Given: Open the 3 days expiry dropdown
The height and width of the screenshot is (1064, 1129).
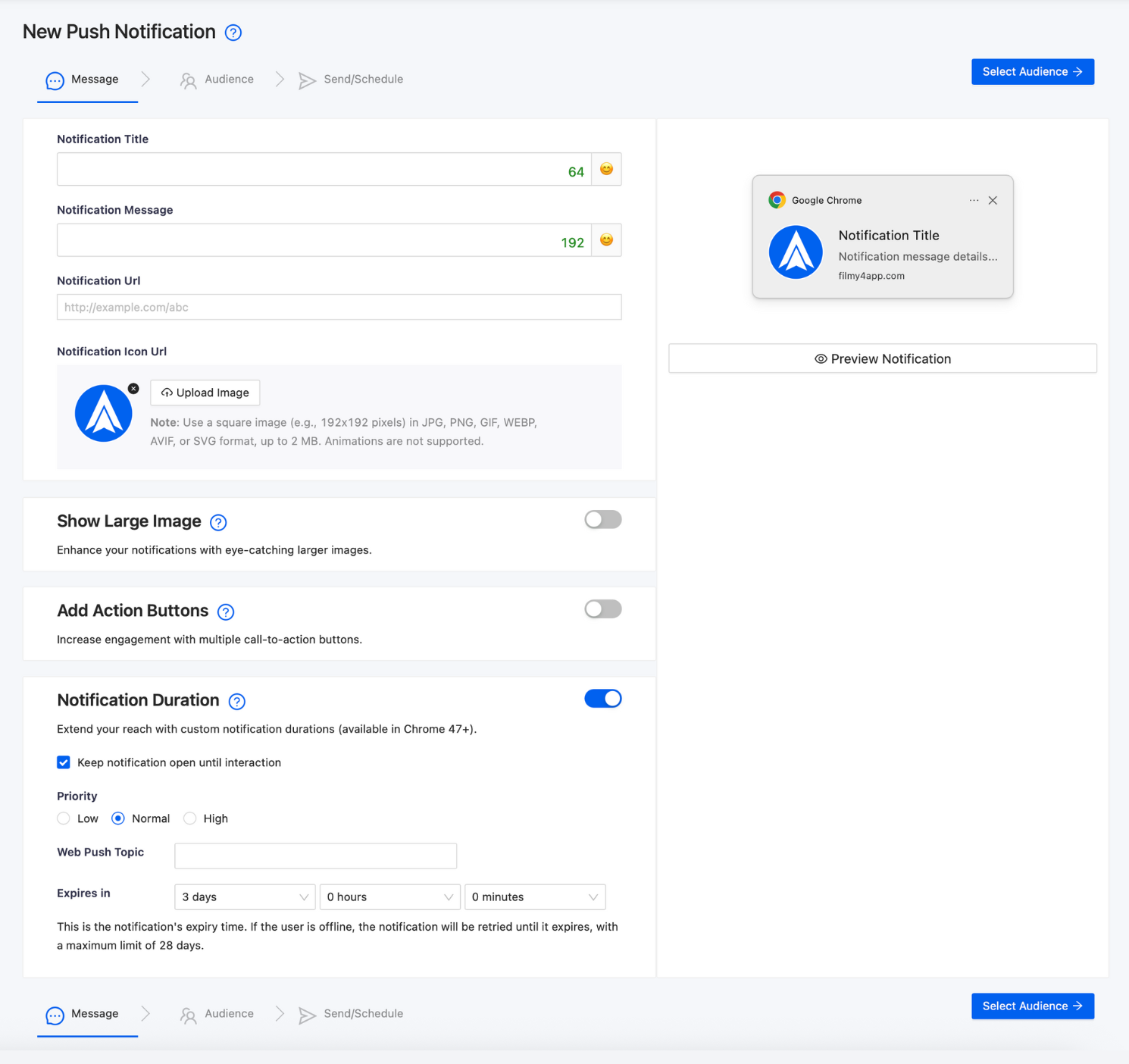Looking at the screenshot, I should tap(244, 897).
